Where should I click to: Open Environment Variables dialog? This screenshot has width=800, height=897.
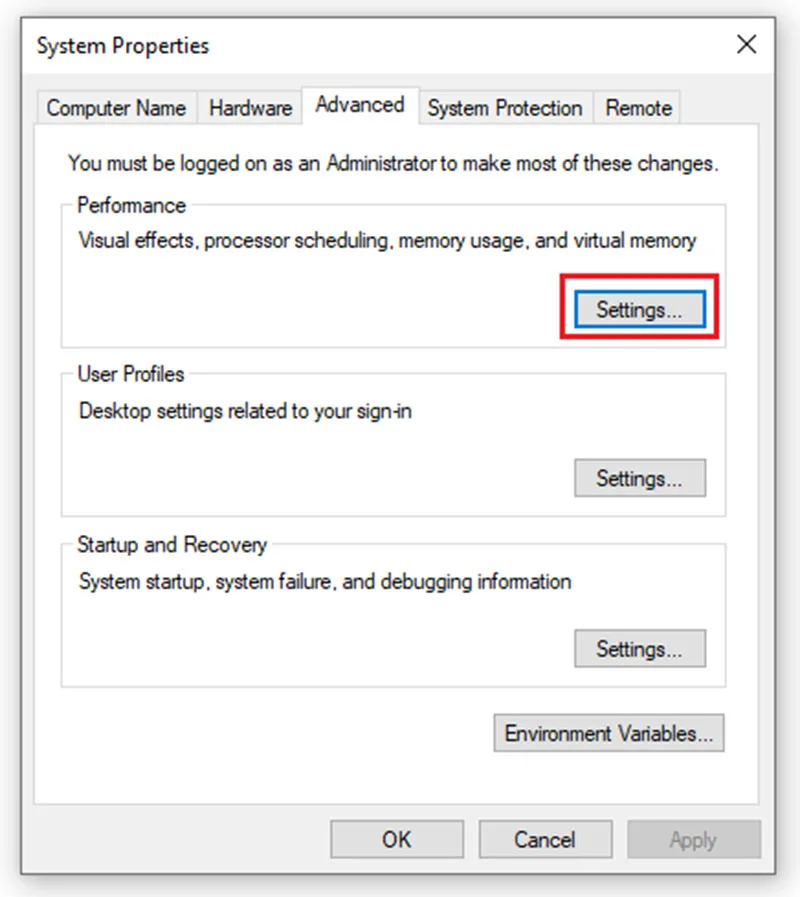click(609, 733)
